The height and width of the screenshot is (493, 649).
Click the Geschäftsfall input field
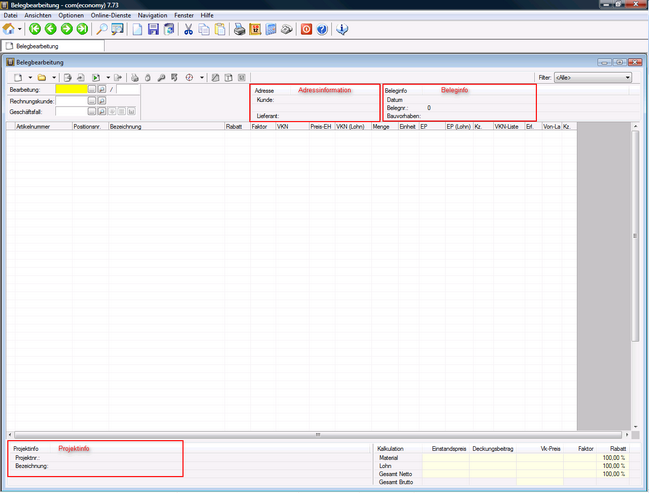(71, 111)
